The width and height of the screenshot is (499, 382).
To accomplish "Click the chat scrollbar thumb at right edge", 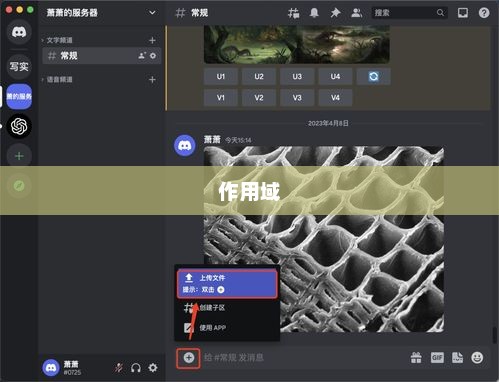I will point(495,335).
